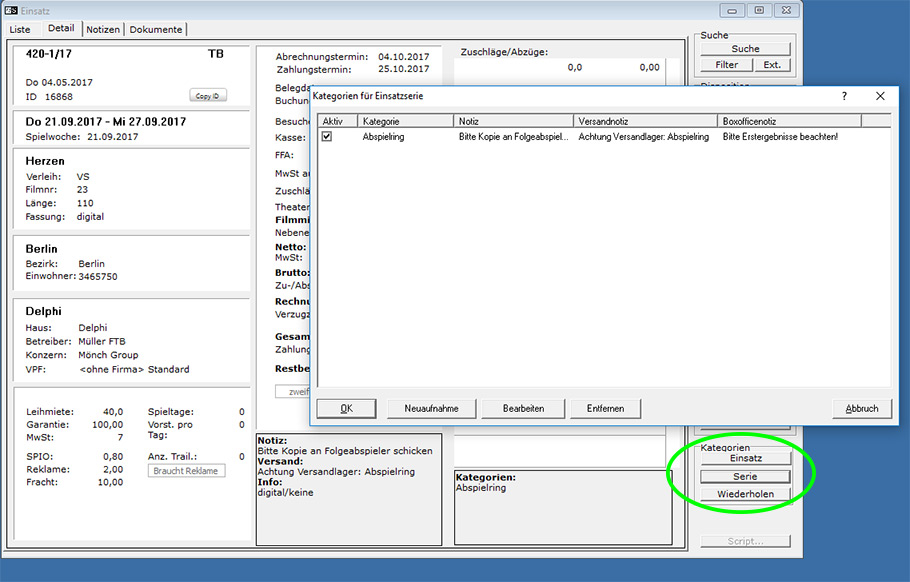This screenshot has height=582, width=910.
Task: Switch to the Dokumente tab
Action: tap(156, 29)
